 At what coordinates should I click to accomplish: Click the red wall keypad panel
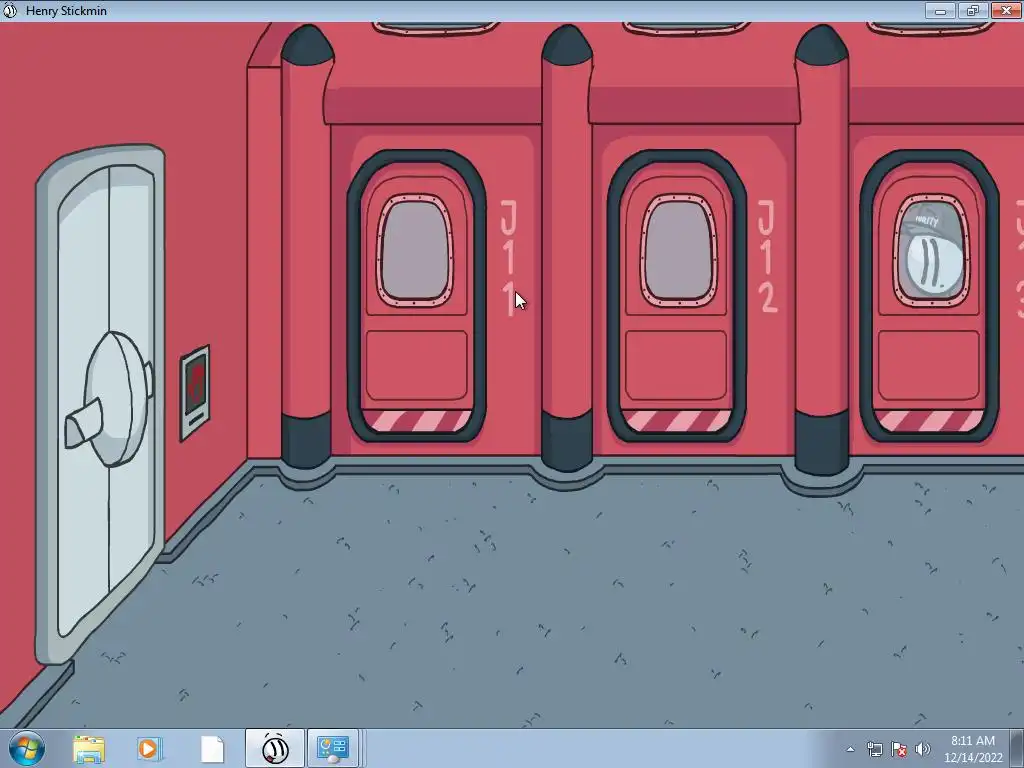click(x=195, y=393)
